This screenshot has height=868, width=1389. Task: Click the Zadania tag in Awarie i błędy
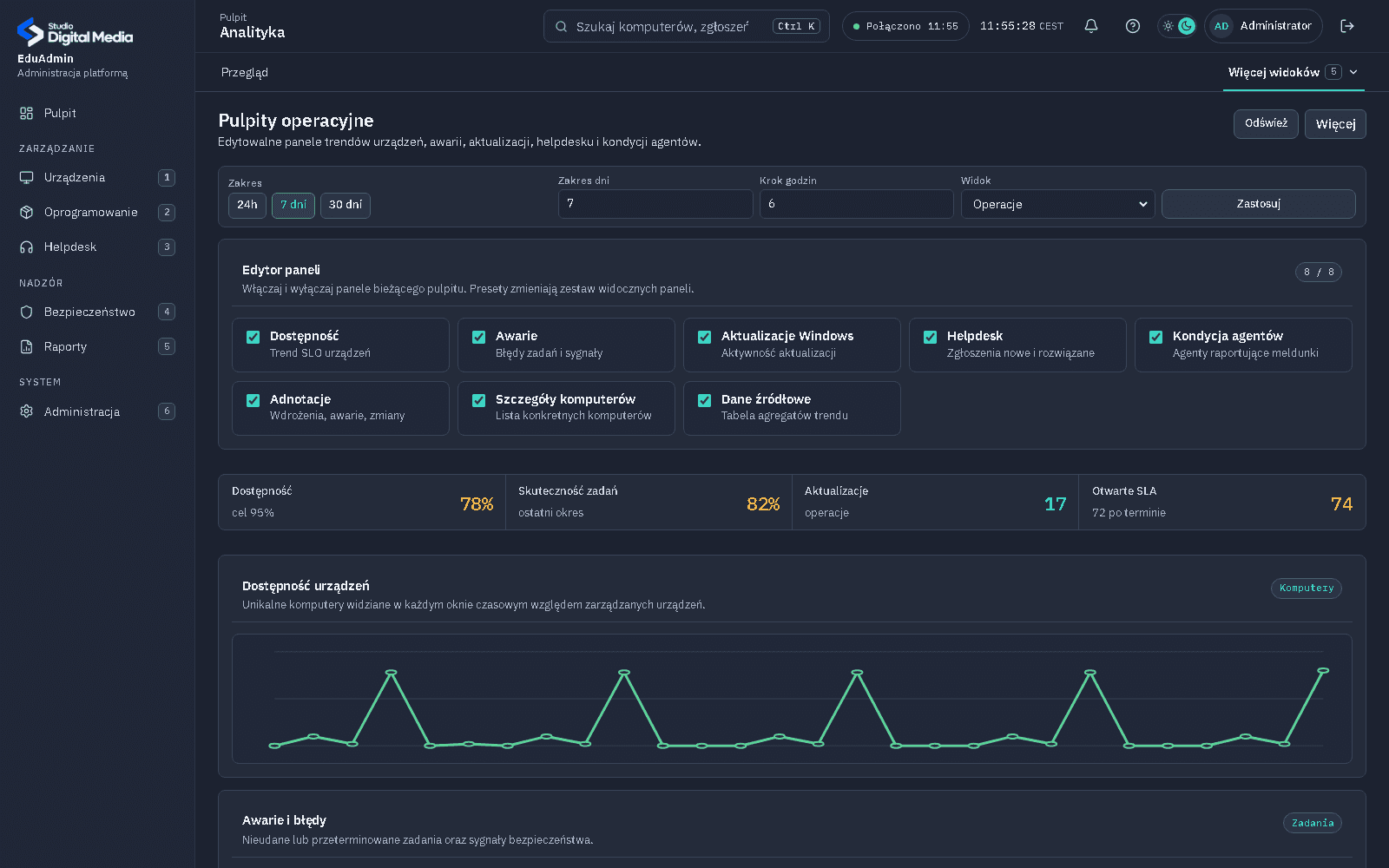tap(1313, 823)
